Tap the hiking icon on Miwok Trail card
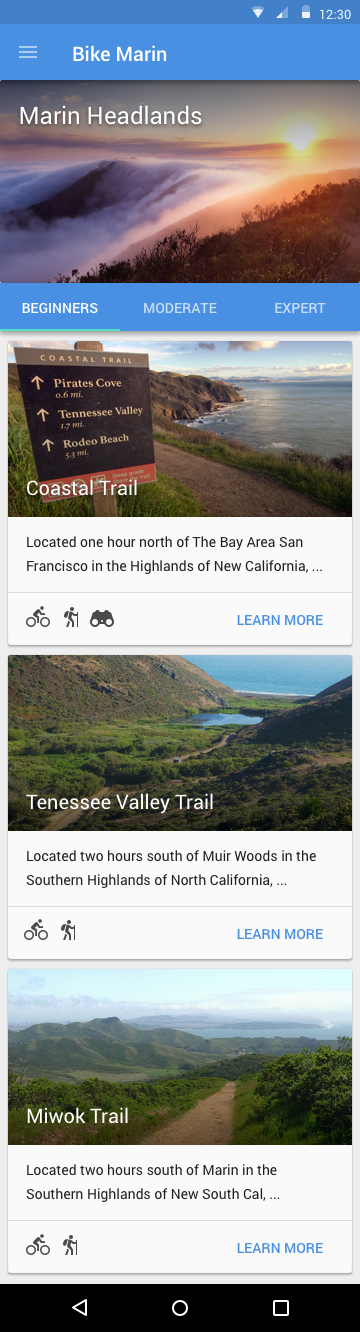 (70, 1245)
